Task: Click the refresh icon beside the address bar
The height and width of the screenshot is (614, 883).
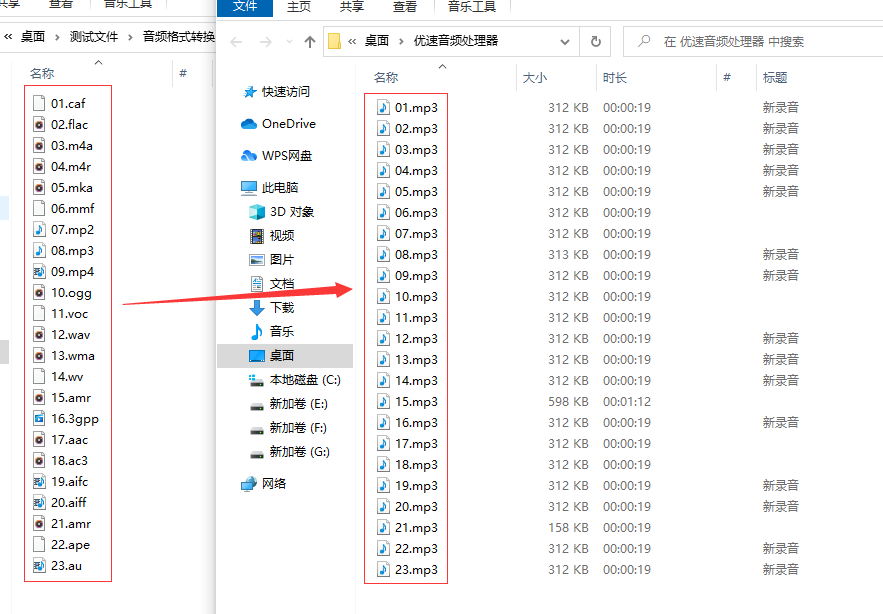Action: (x=594, y=41)
